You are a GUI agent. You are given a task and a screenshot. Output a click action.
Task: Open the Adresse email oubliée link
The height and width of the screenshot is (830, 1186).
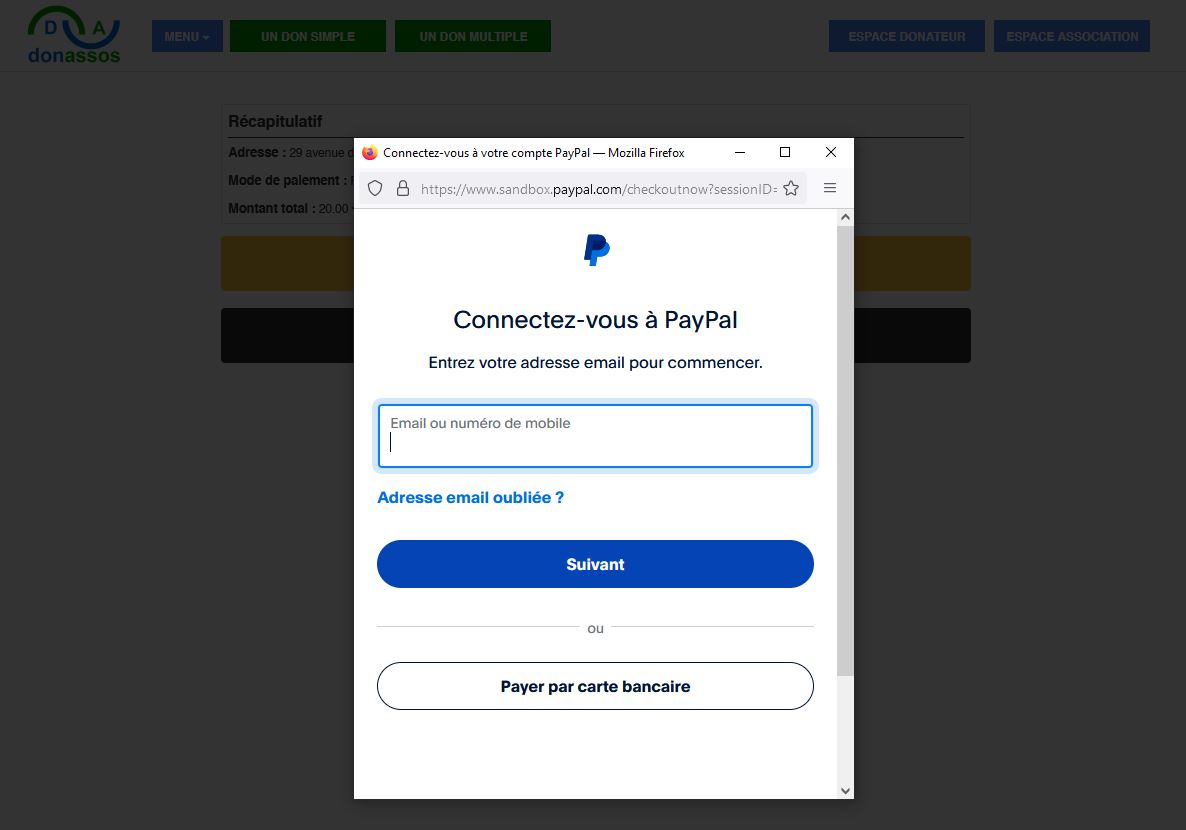pos(470,498)
